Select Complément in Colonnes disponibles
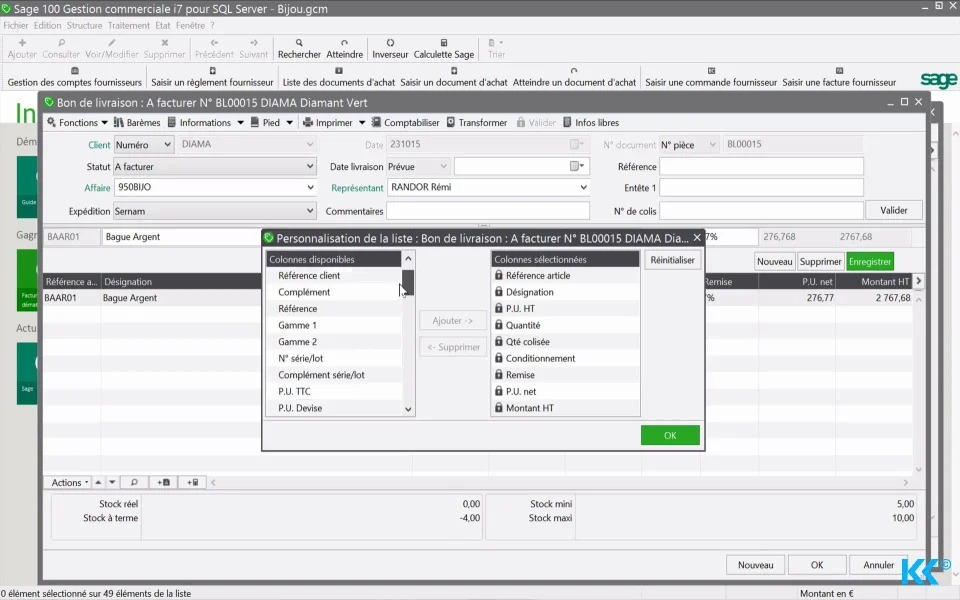960x600 pixels. tap(334, 292)
